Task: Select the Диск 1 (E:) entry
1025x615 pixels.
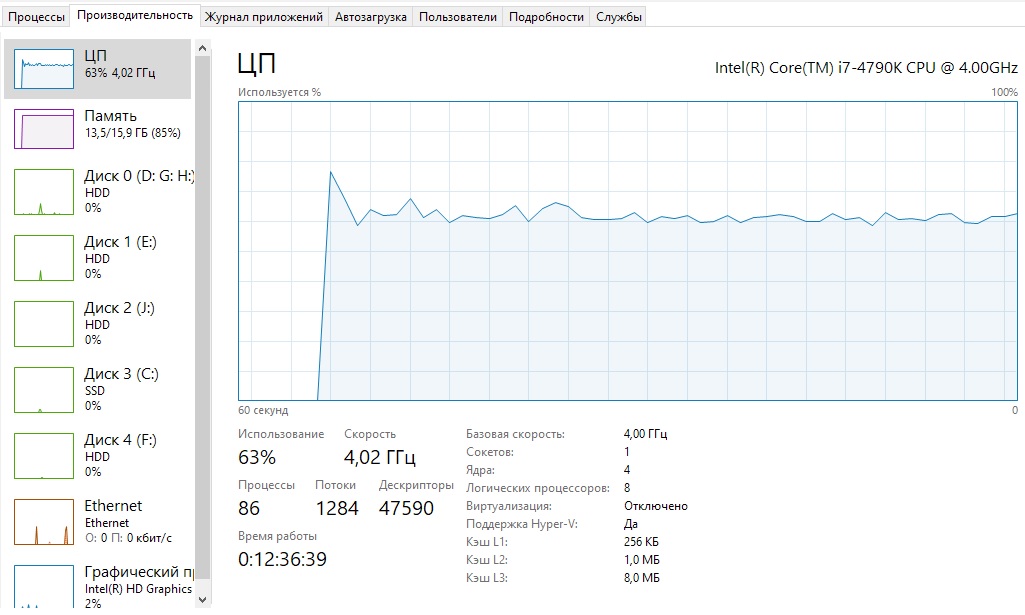Action: coord(97,258)
